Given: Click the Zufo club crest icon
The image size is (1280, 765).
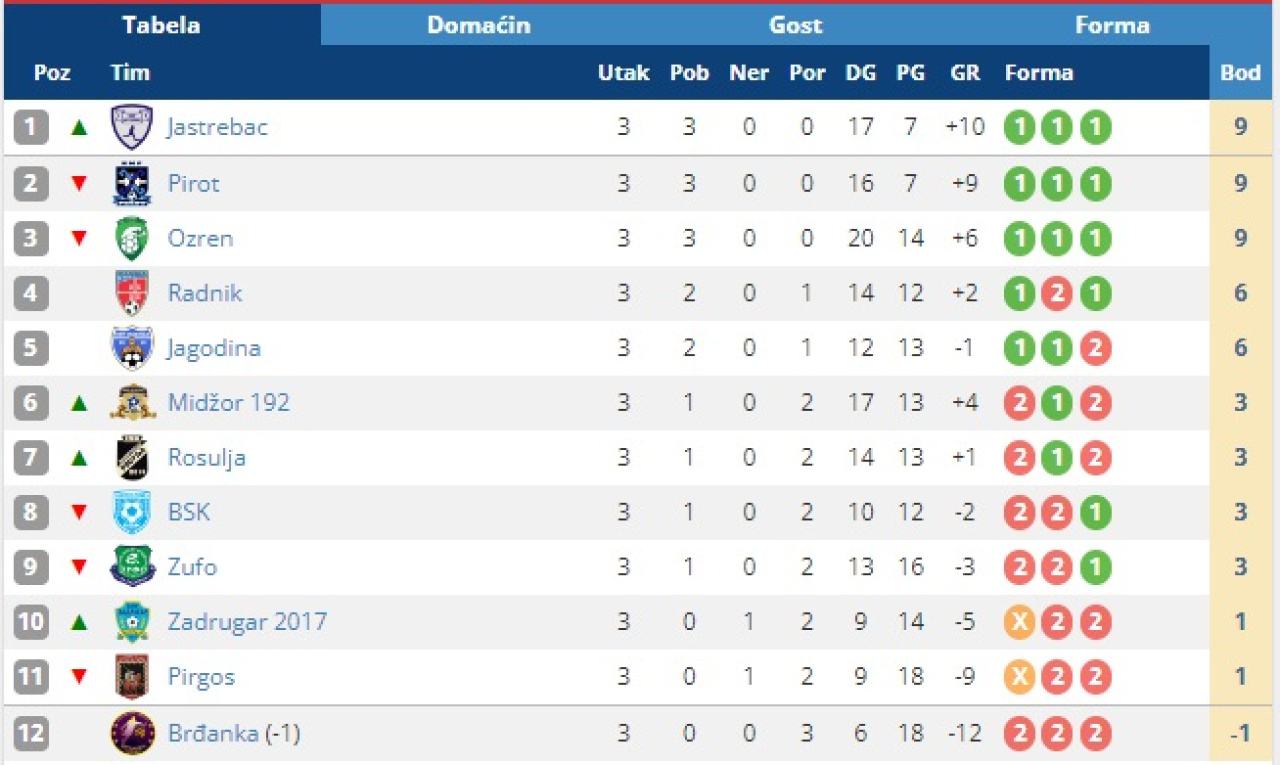Looking at the screenshot, I should tap(131, 567).
